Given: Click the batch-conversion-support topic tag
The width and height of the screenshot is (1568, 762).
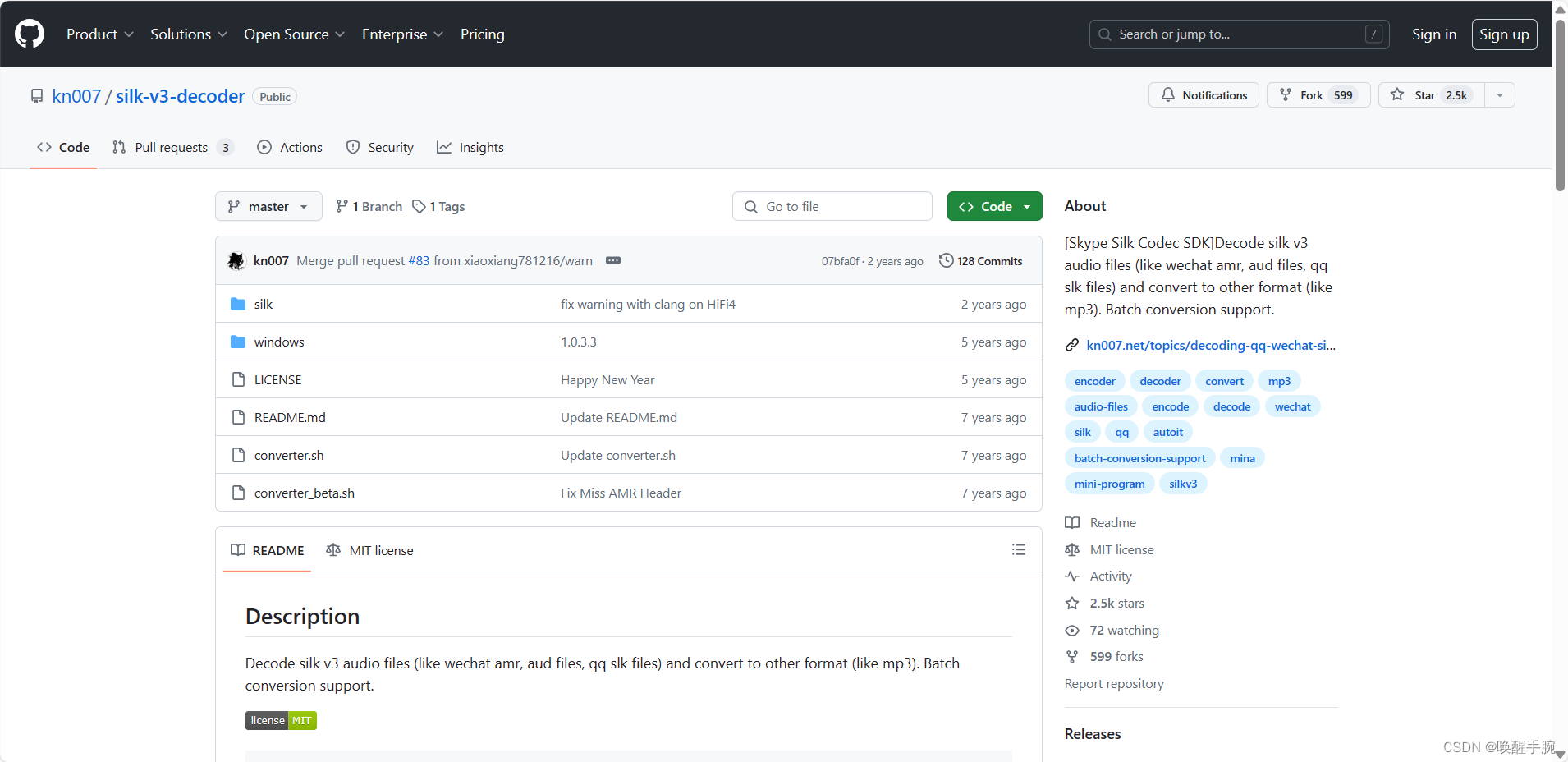Looking at the screenshot, I should pos(1139,458).
